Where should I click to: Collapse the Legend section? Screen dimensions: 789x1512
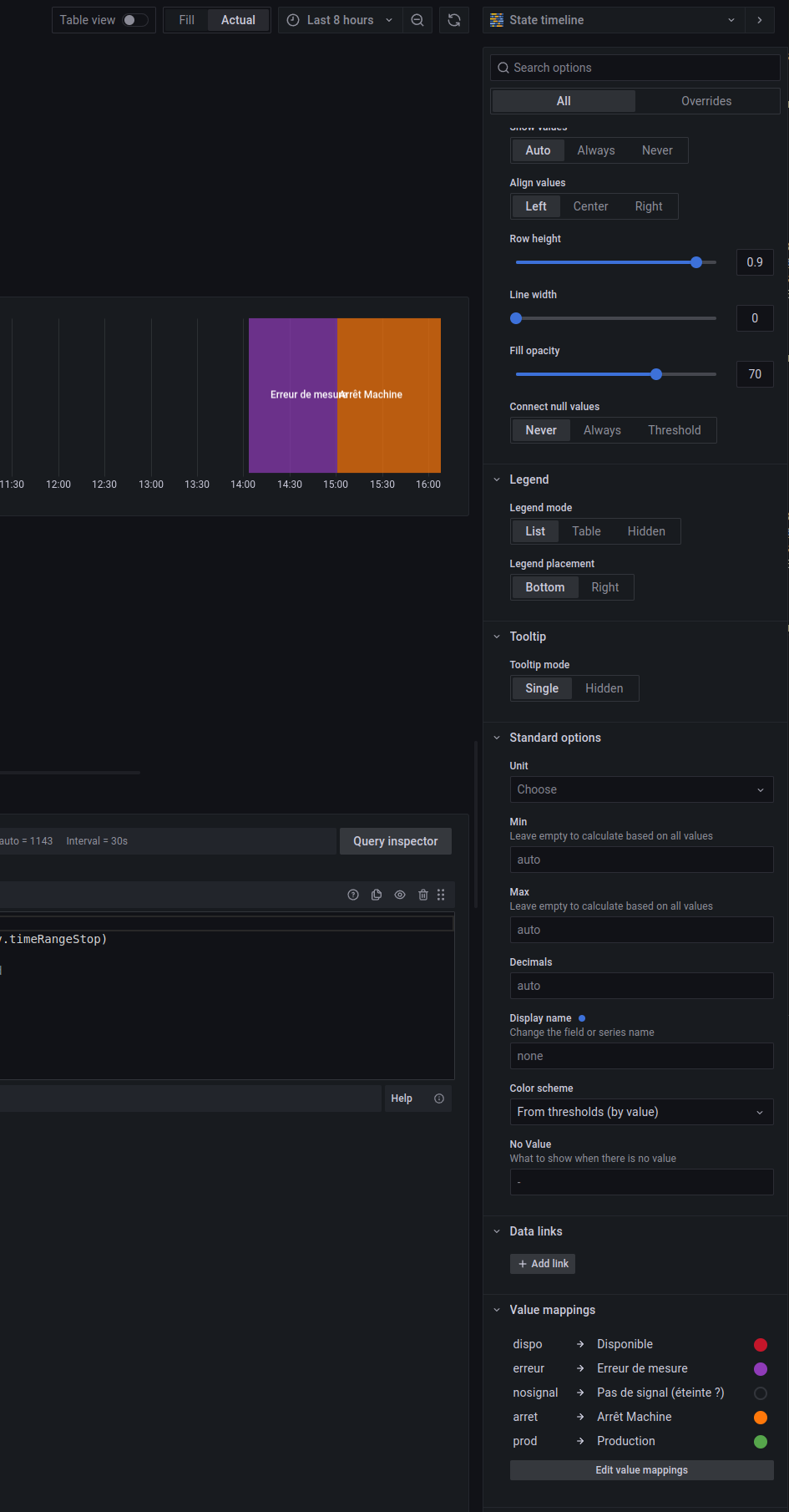click(x=497, y=479)
